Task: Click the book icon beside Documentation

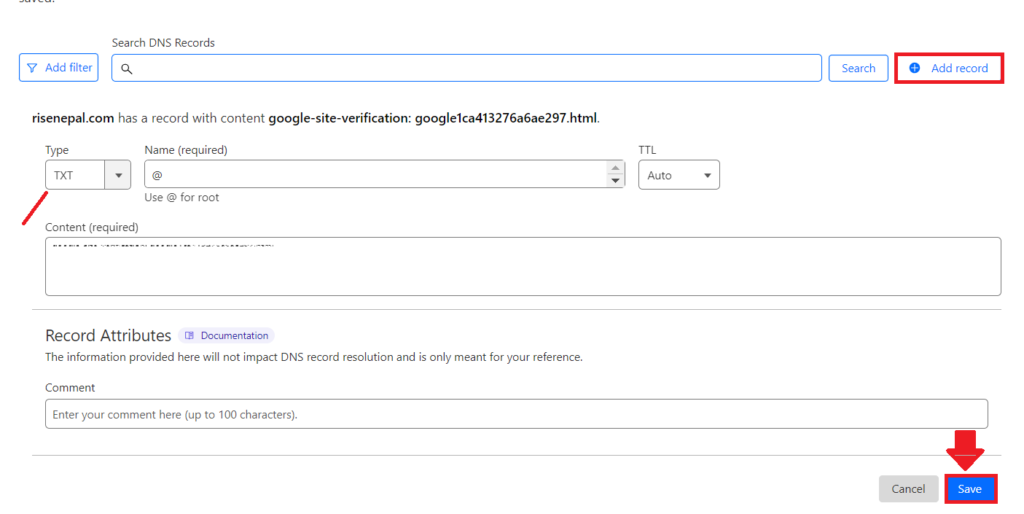Action: [189, 336]
